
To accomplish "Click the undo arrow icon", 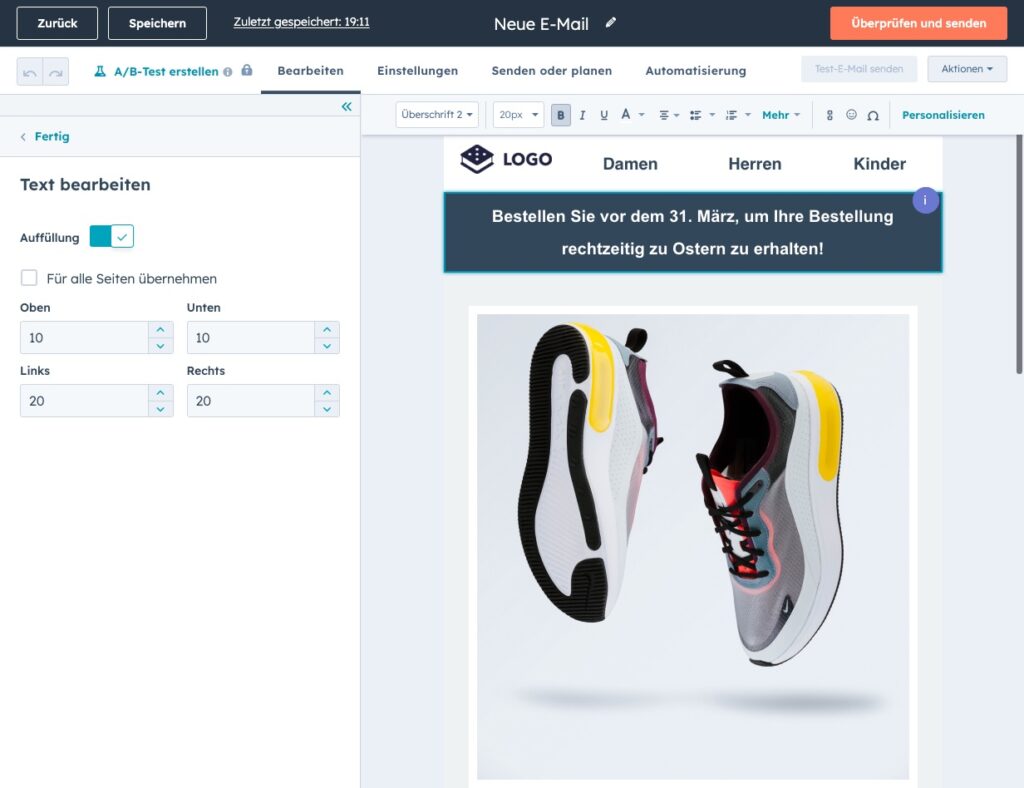I will (30, 72).
